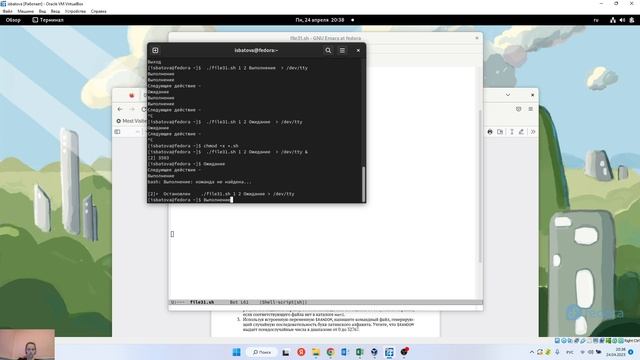640x360 pixels.
Task: Open the VirtualBox Файл menu
Action: [x=7, y=11]
